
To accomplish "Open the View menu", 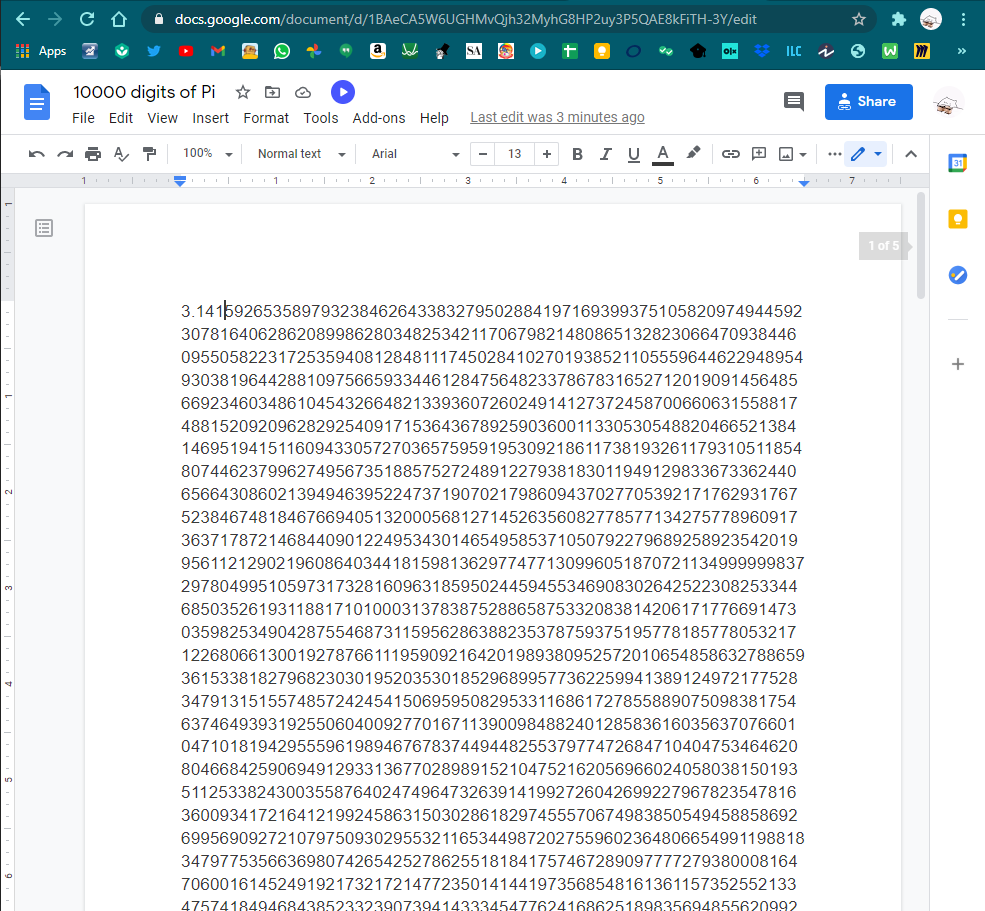I will [162, 118].
